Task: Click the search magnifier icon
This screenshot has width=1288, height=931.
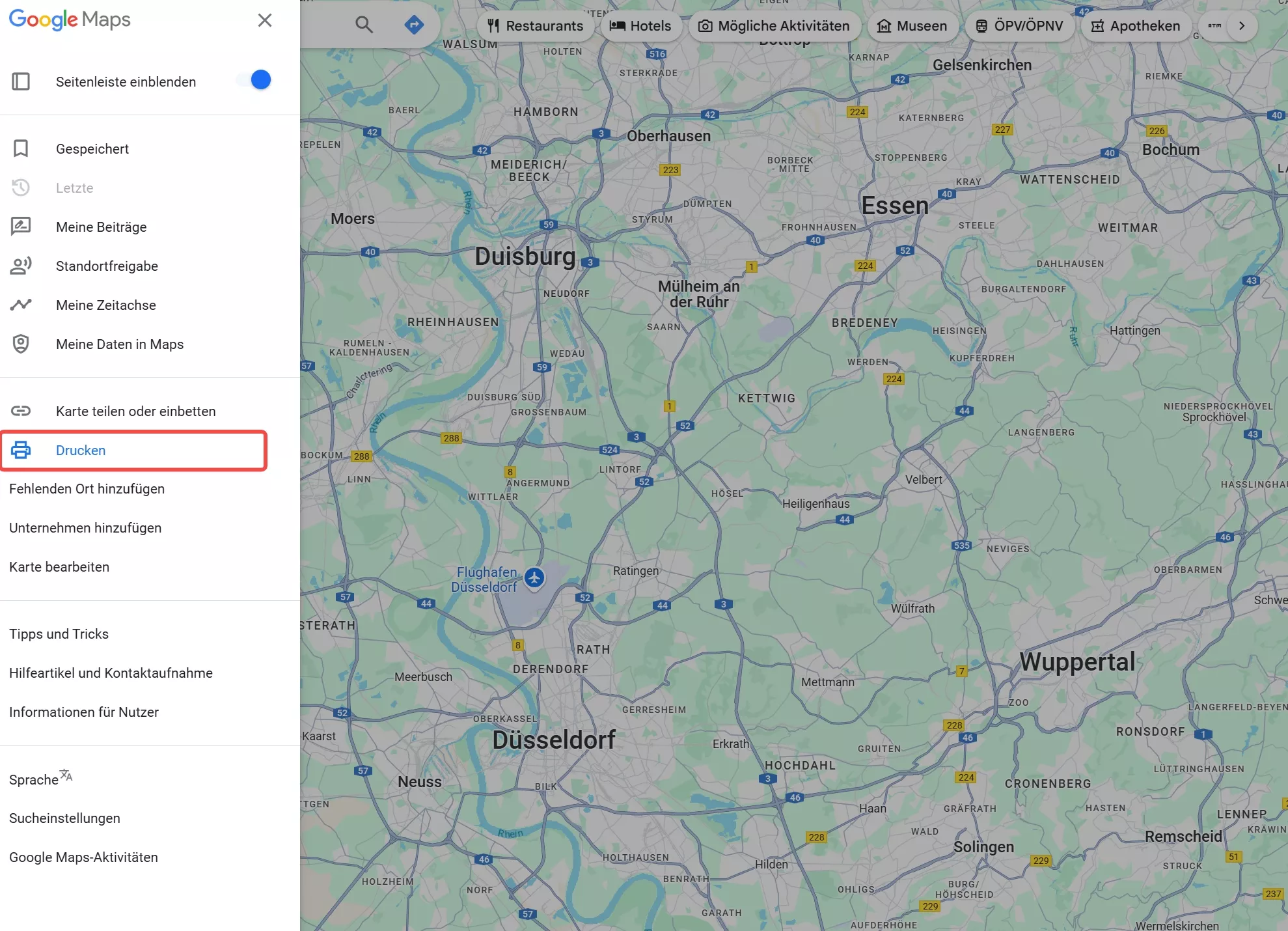Action: 364,24
